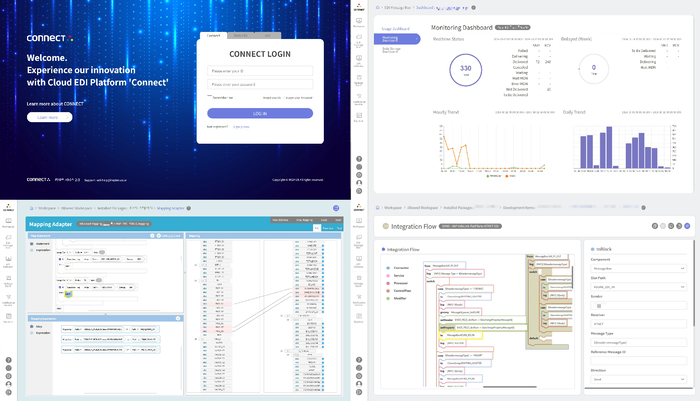The height and width of the screenshot is (401, 700).
Task: Open Package Store icon in Monitoring Dashboard sidebar
Action: (x=359, y=79)
